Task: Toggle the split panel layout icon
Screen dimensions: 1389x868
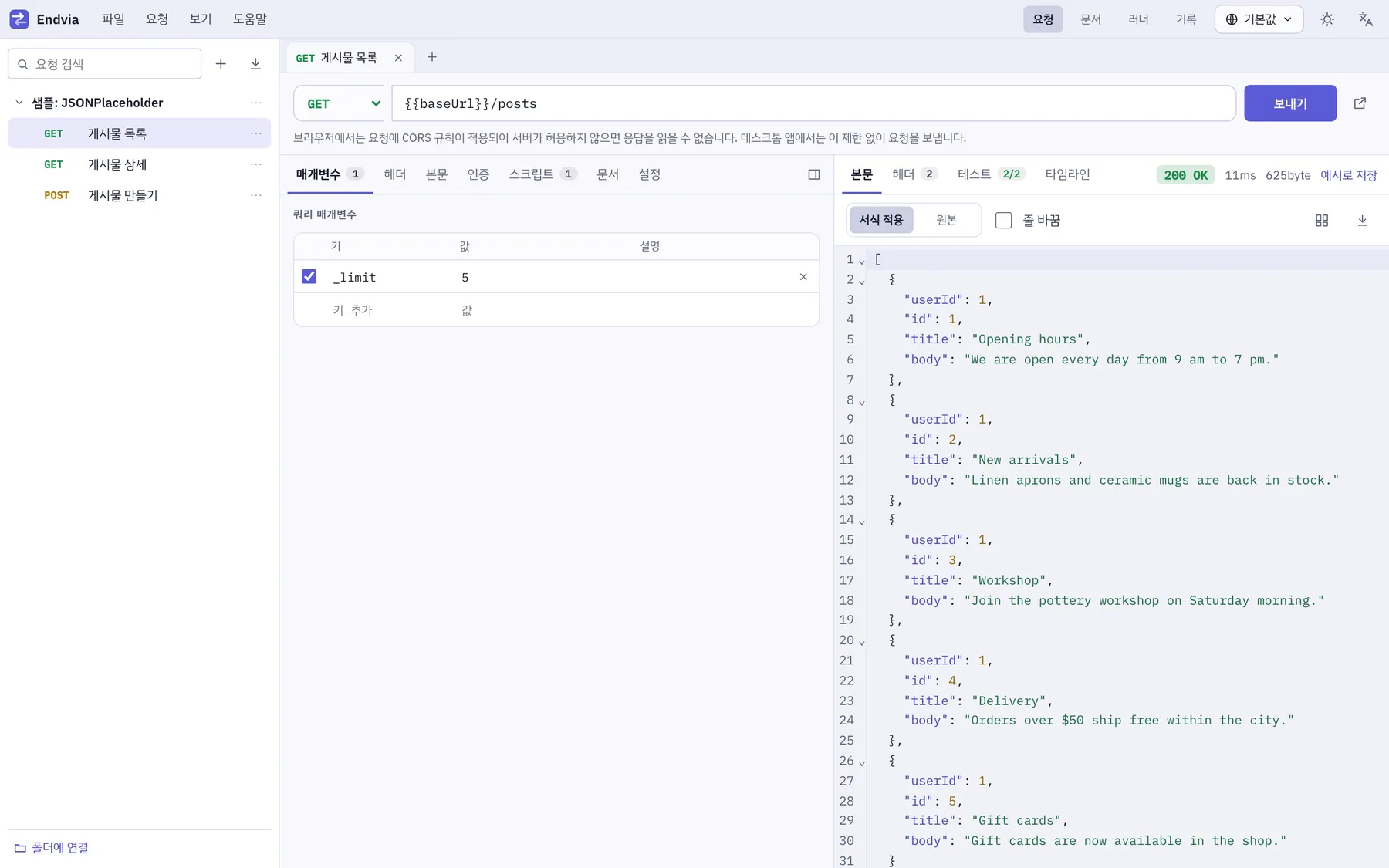Action: coord(814,174)
